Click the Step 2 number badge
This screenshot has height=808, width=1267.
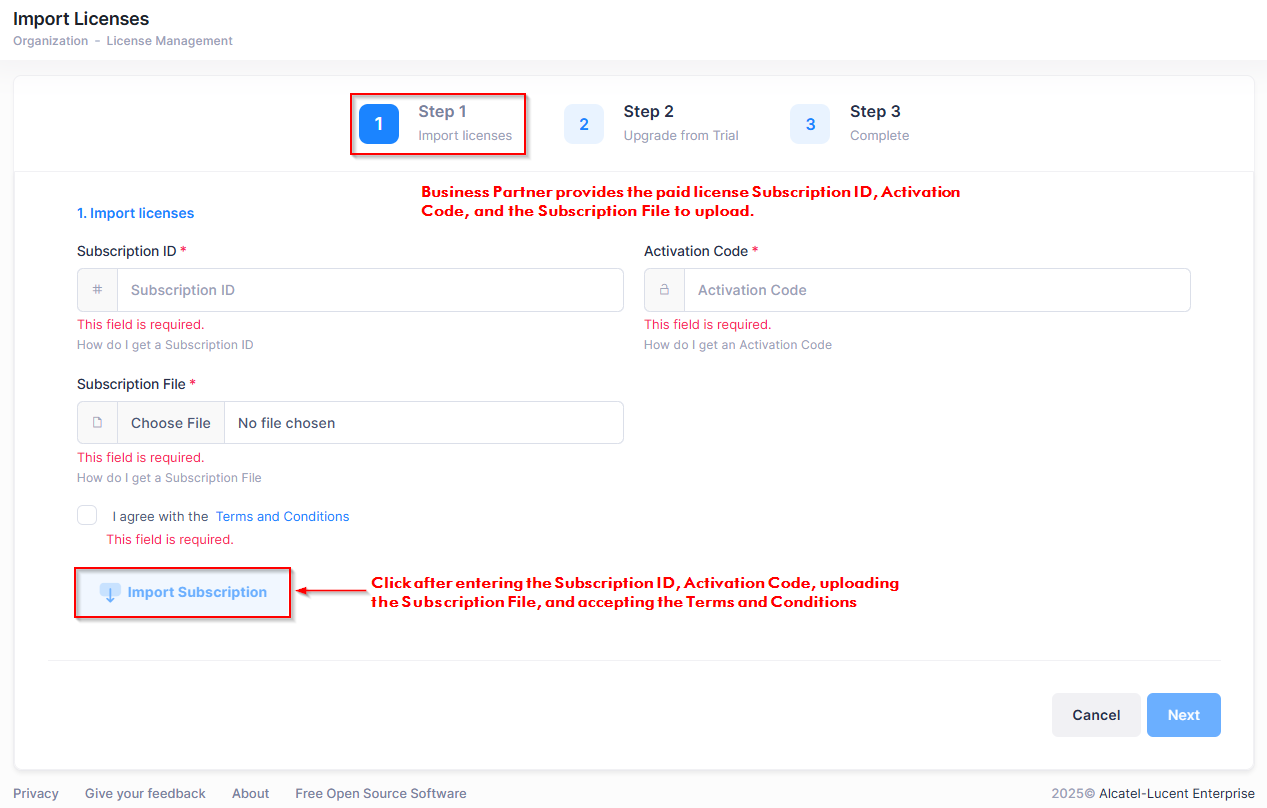[584, 124]
